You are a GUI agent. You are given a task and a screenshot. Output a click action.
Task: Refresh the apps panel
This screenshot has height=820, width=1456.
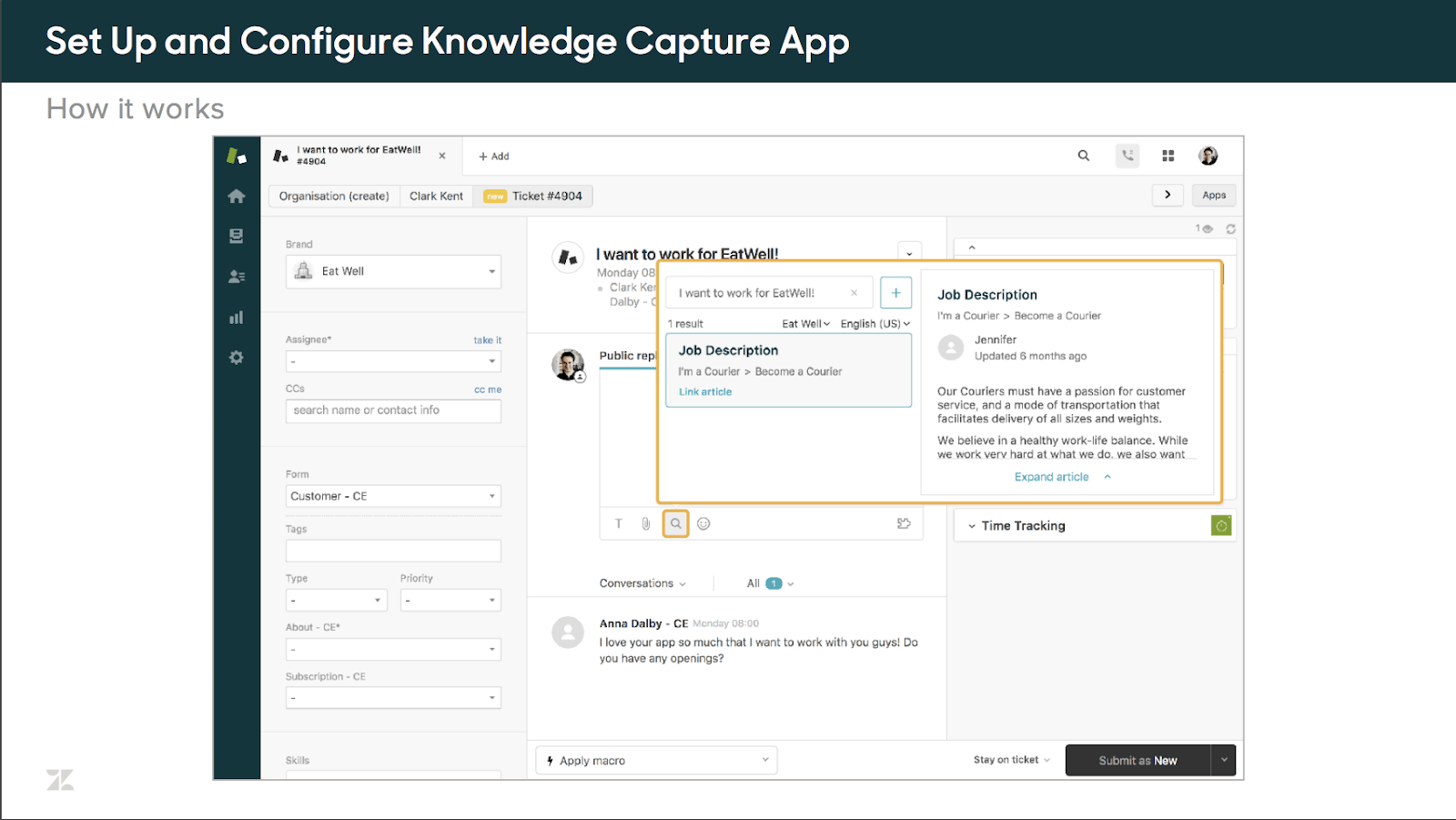1230,229
